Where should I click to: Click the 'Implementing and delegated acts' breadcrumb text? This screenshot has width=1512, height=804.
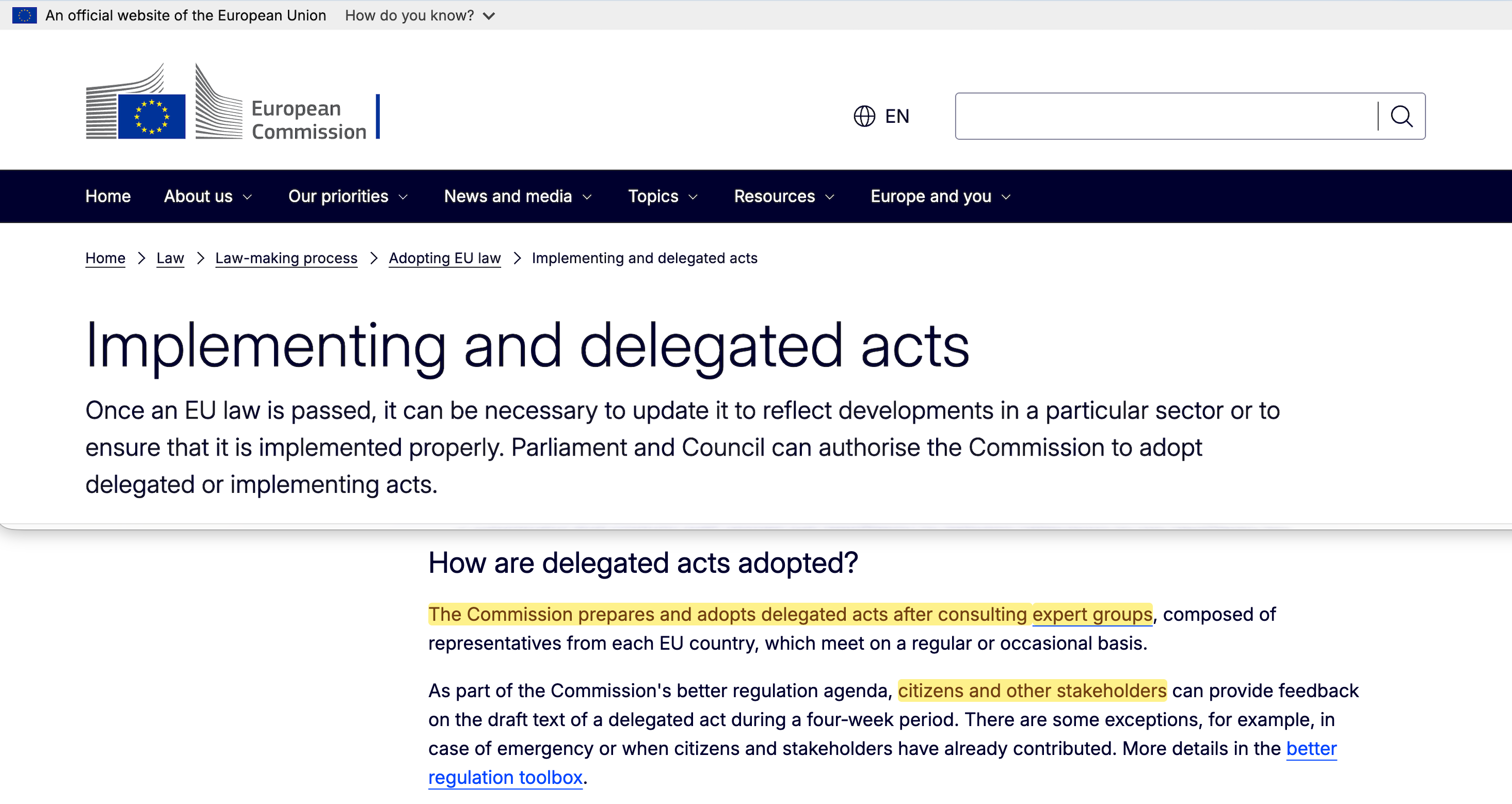coord(645,258)
